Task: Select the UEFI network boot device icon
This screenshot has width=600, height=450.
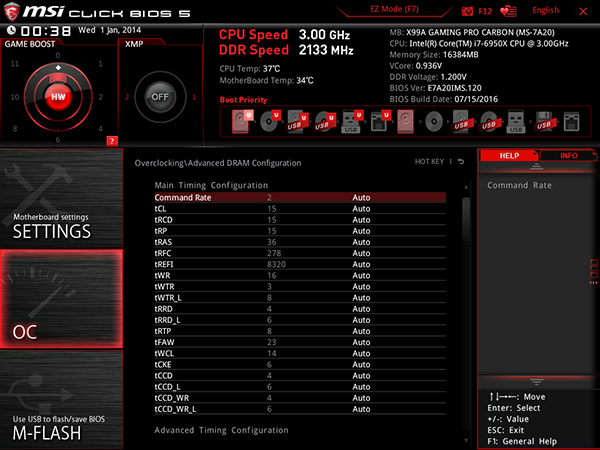Action: pos(380,122)
